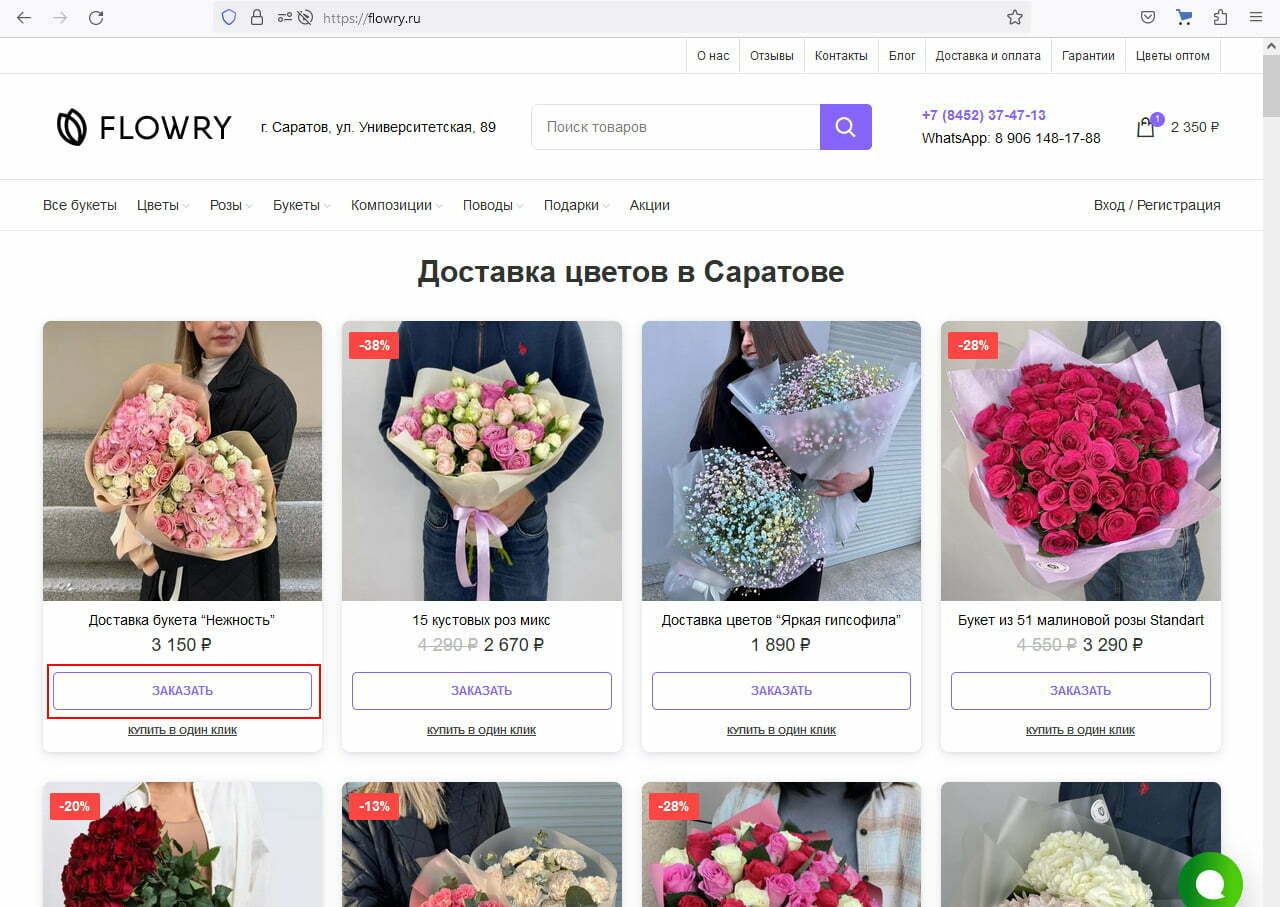1280x907 pixels.
Task: Go to the Отзывы page
Action: click(771, 56)
